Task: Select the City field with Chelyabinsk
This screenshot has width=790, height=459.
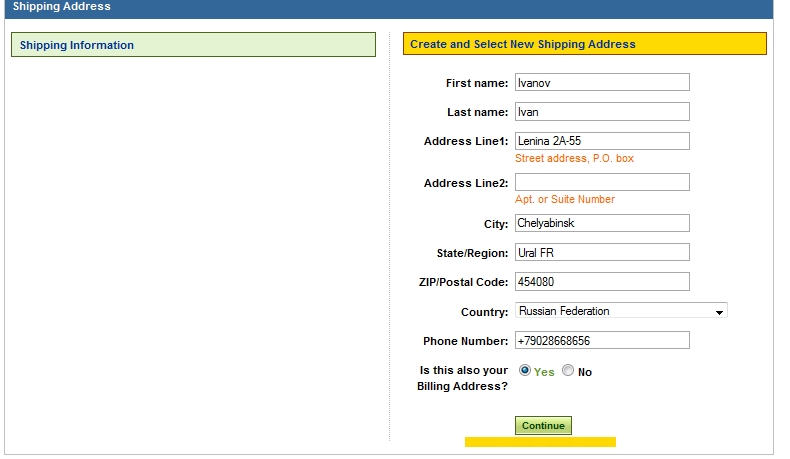Action: 602,223
